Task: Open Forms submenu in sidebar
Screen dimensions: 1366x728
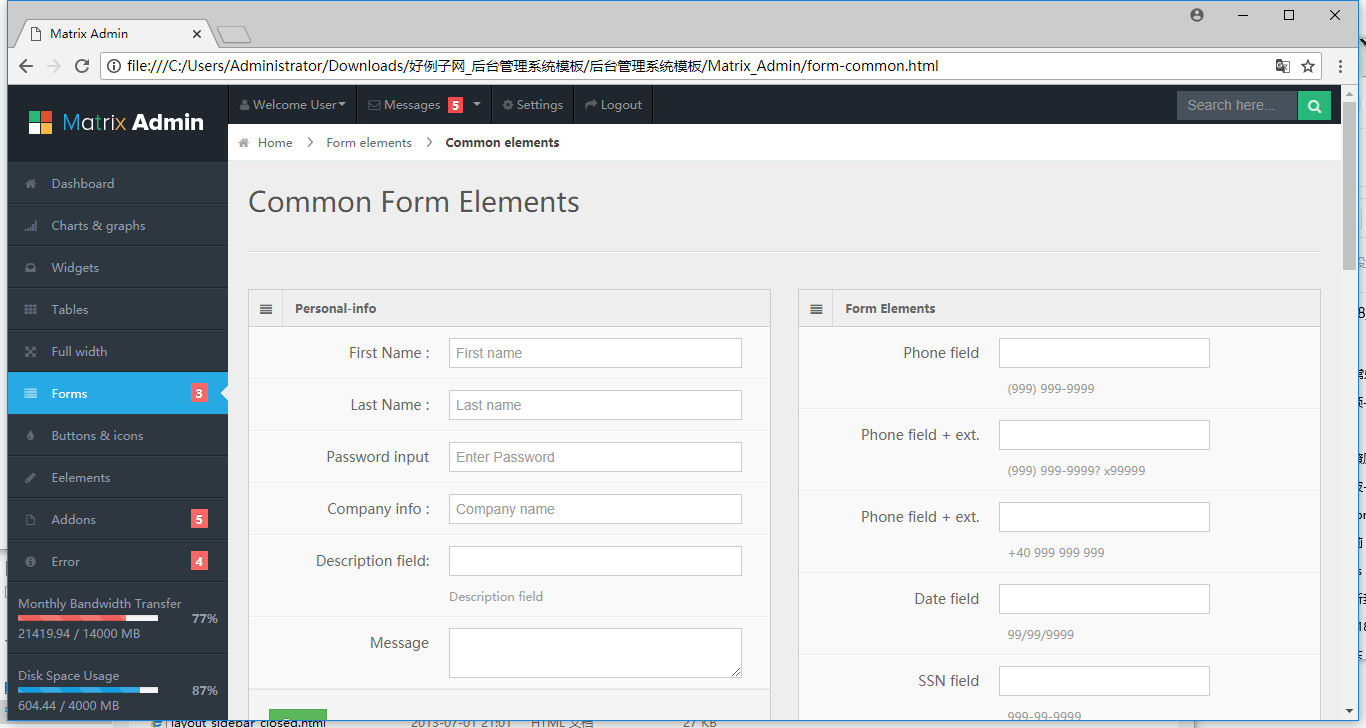Action: point(118,394)
